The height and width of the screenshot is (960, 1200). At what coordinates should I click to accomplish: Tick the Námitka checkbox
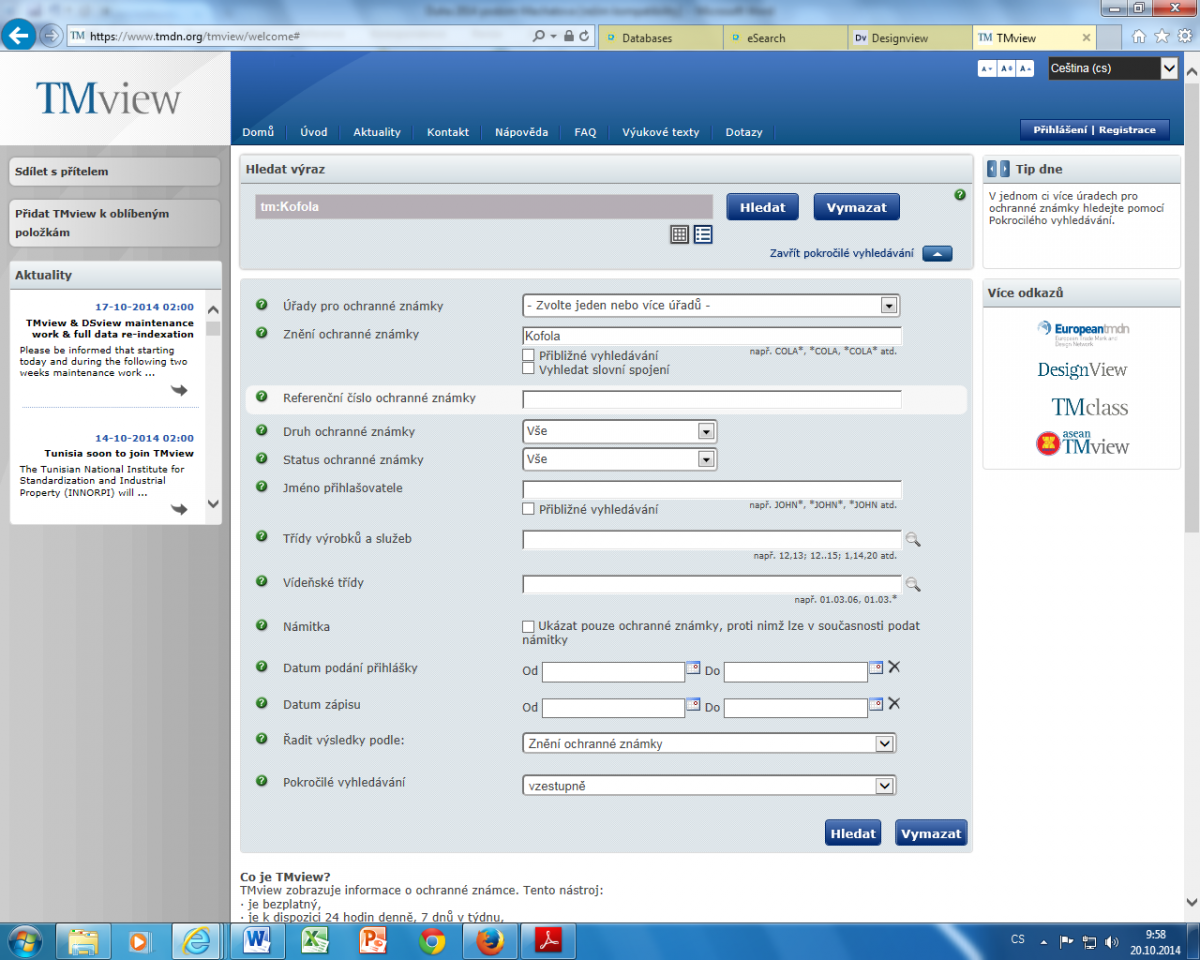pos(528,626)
